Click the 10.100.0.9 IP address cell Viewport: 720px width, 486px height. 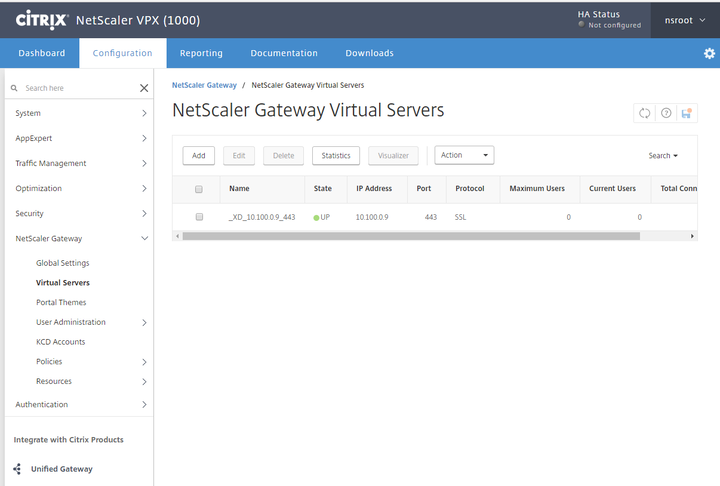[x=372, y=217]
